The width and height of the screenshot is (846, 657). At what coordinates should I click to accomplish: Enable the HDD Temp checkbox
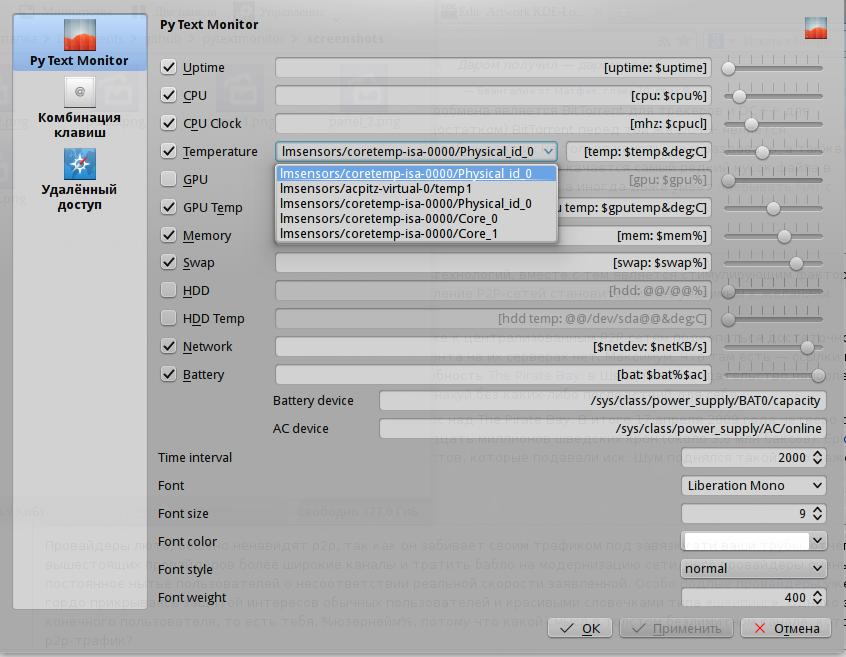pyautogui.click(x=169, y=318)
